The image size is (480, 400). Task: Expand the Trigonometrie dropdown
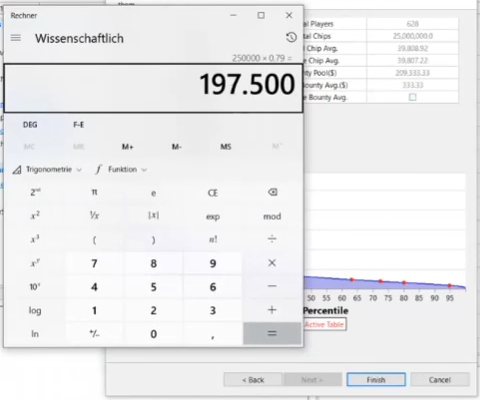[47, 170]
